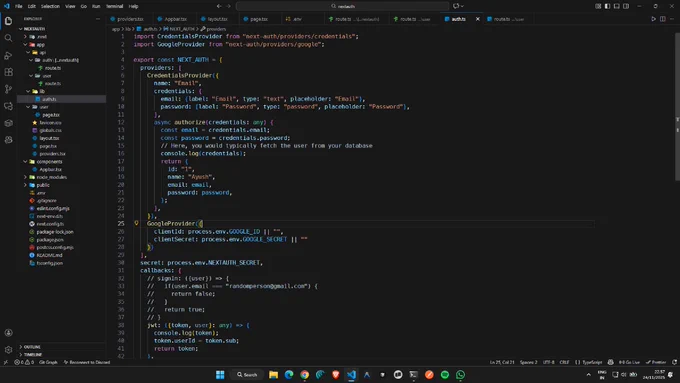Image resolution: width=680 pixels, height=383 pixels.
Task: Open the Search view in activity bar
Action: coord(8,38)
